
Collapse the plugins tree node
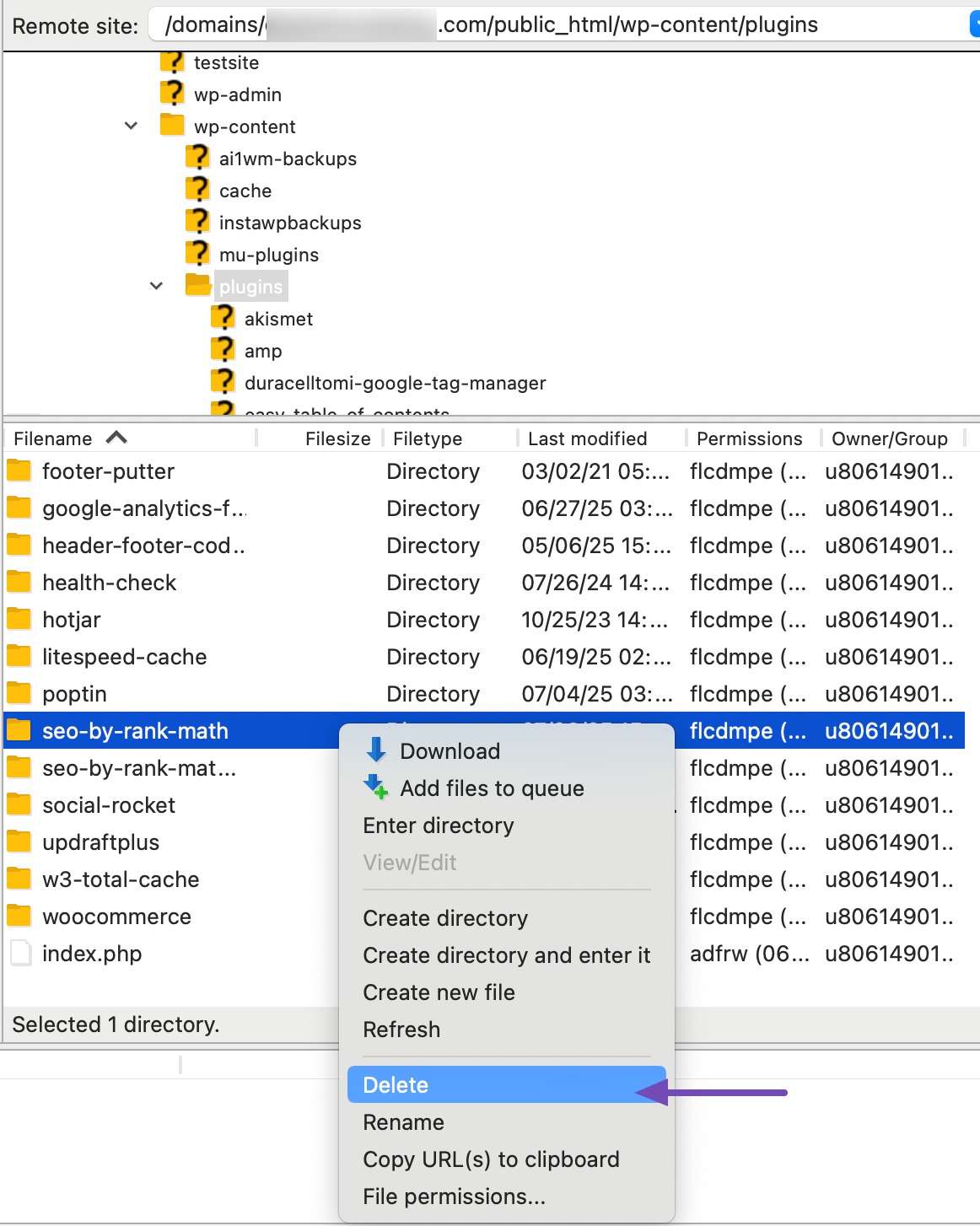coord(156,286)
